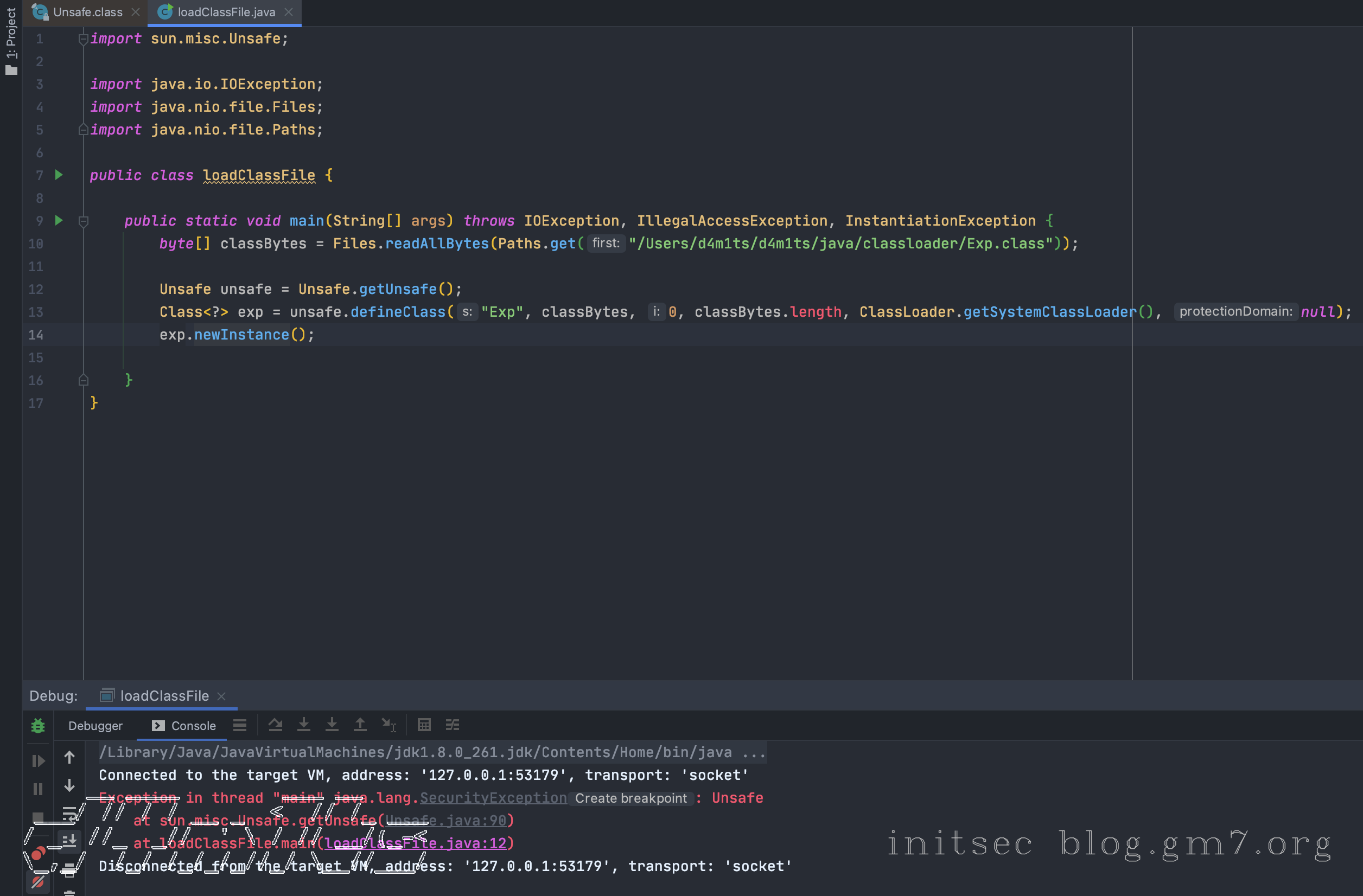
Task: Click run gutter arrow beside class declaration
Action: [59, 175]
